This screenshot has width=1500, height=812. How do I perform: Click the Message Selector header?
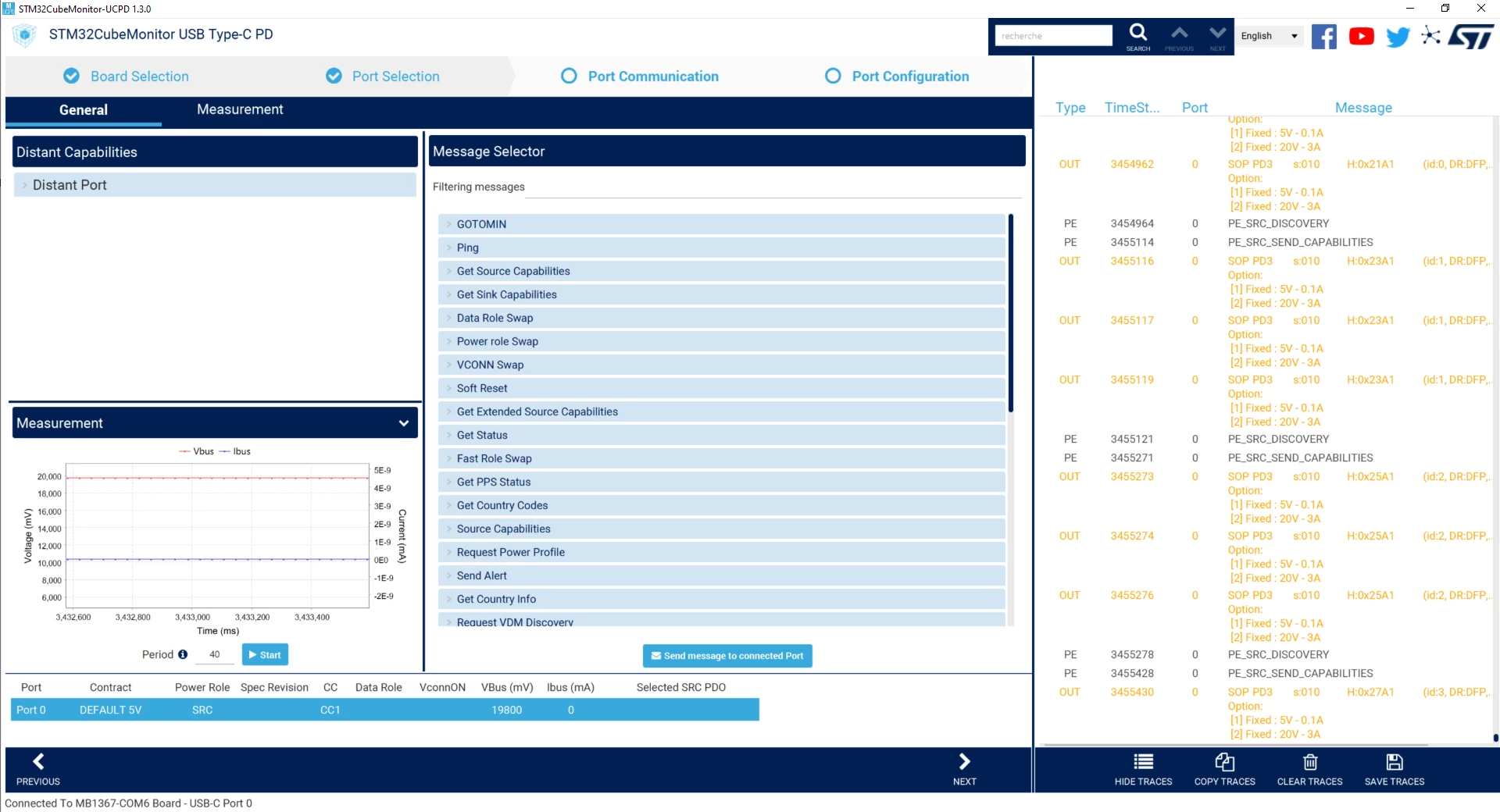pos(727,151)
